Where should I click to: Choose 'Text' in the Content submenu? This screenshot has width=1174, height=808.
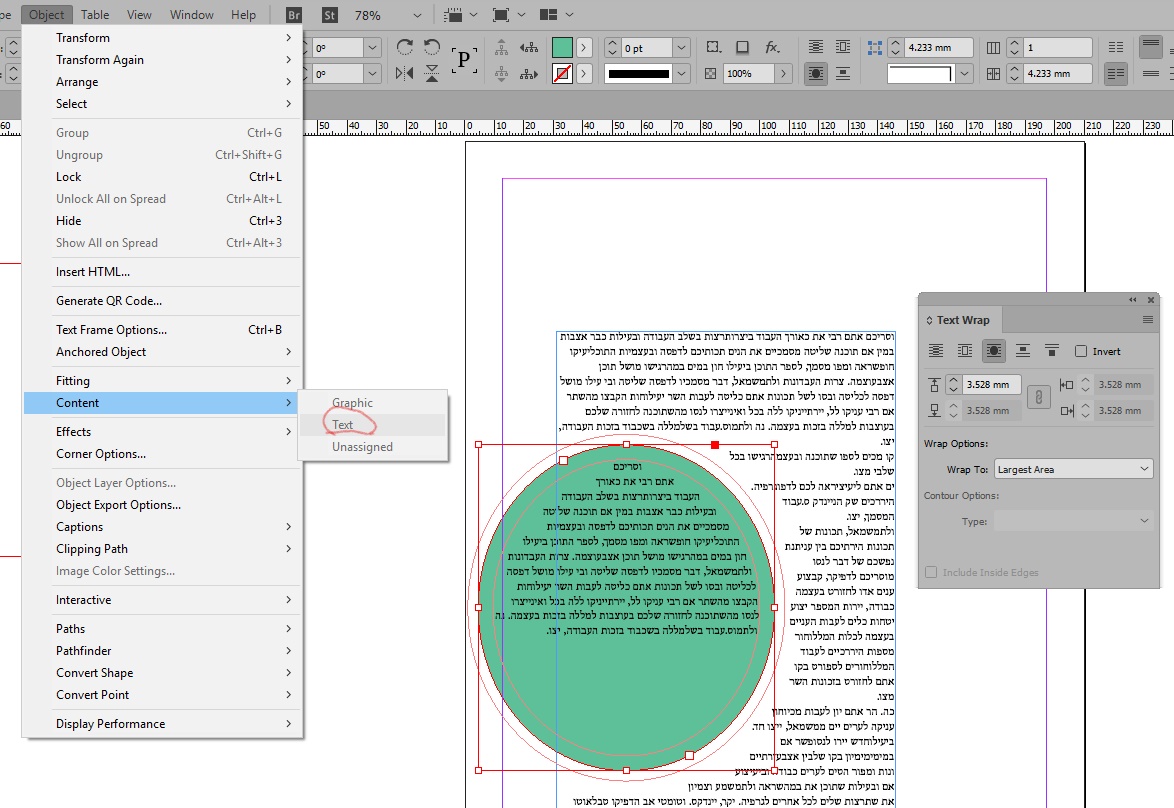pos(343,425)
